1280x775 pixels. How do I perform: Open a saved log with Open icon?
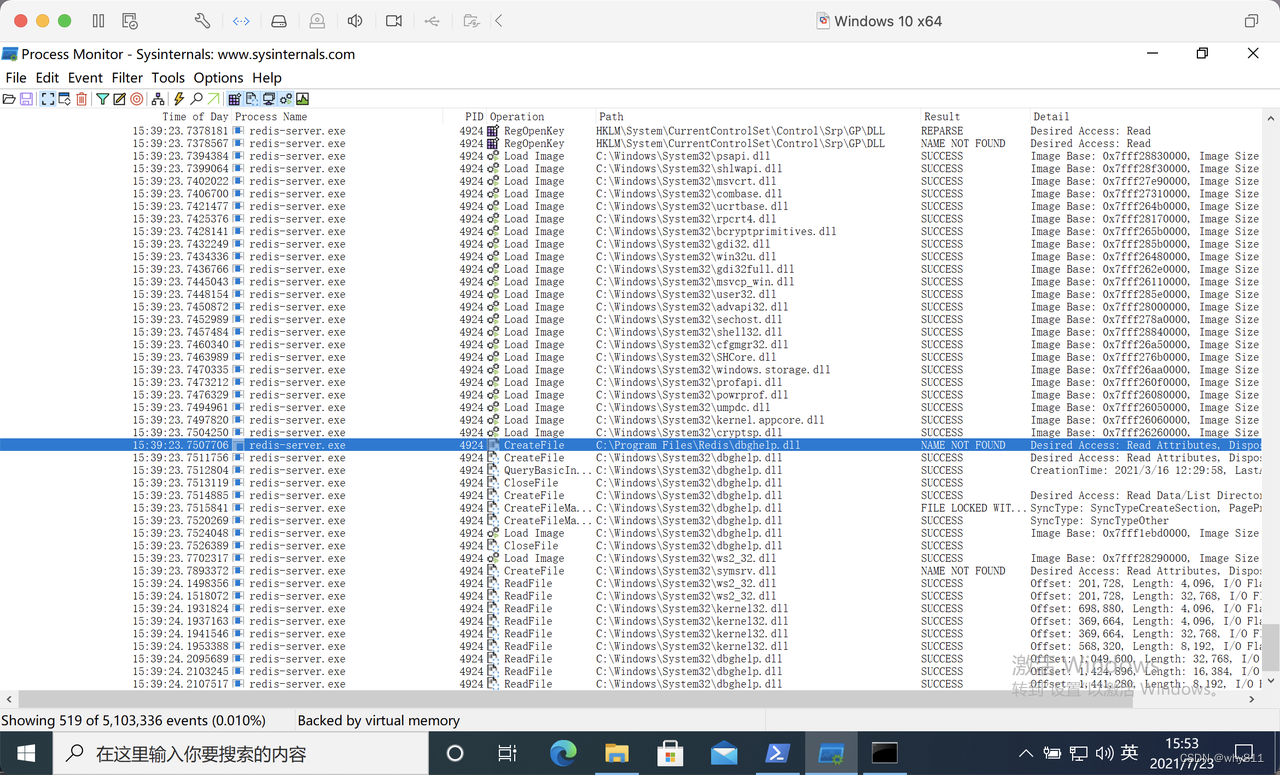(9, 99)
